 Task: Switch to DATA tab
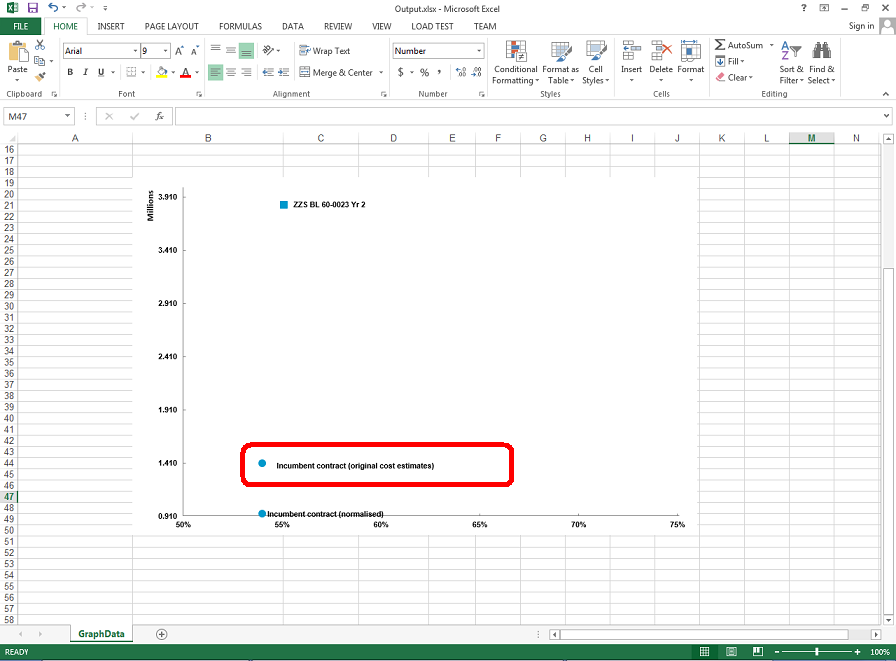pos(293,26)
